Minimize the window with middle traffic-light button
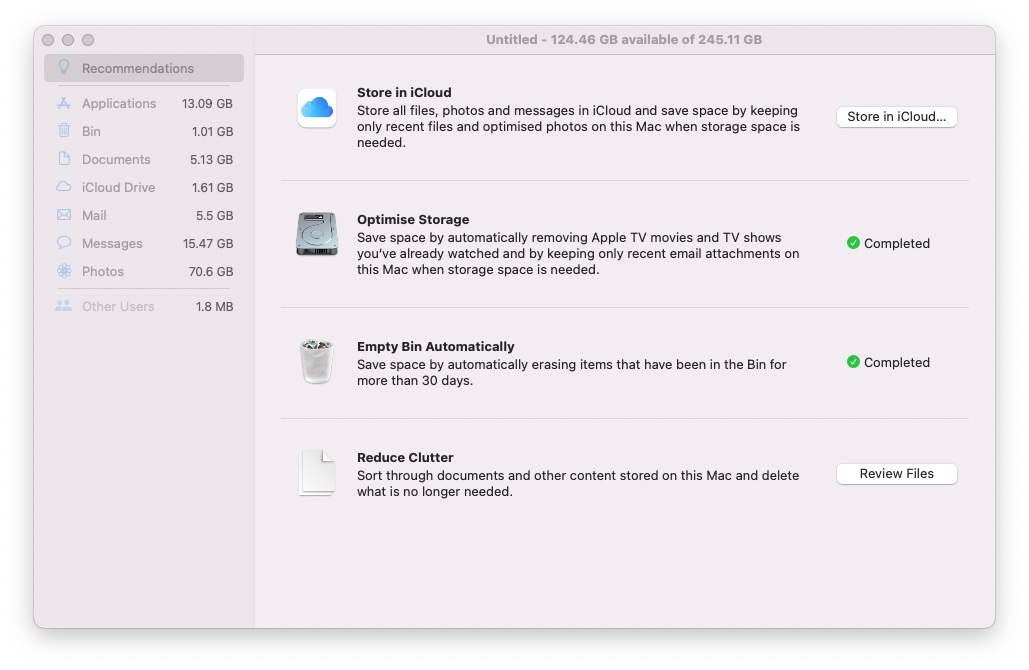The height and width of the screenshot is (670, 1029). tap(68, 40)
